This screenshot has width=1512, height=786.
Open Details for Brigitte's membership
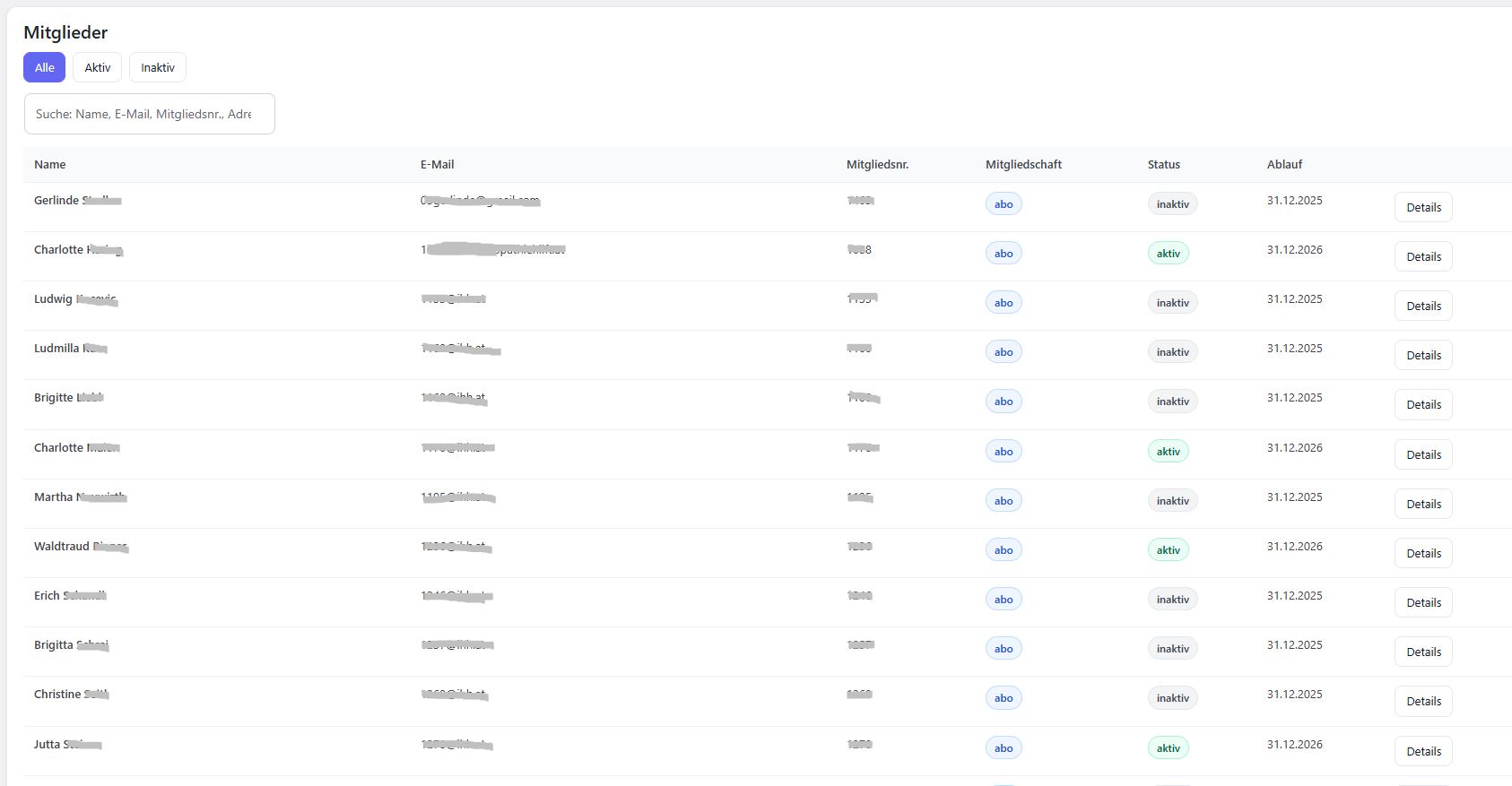(x=1422, y=404)
